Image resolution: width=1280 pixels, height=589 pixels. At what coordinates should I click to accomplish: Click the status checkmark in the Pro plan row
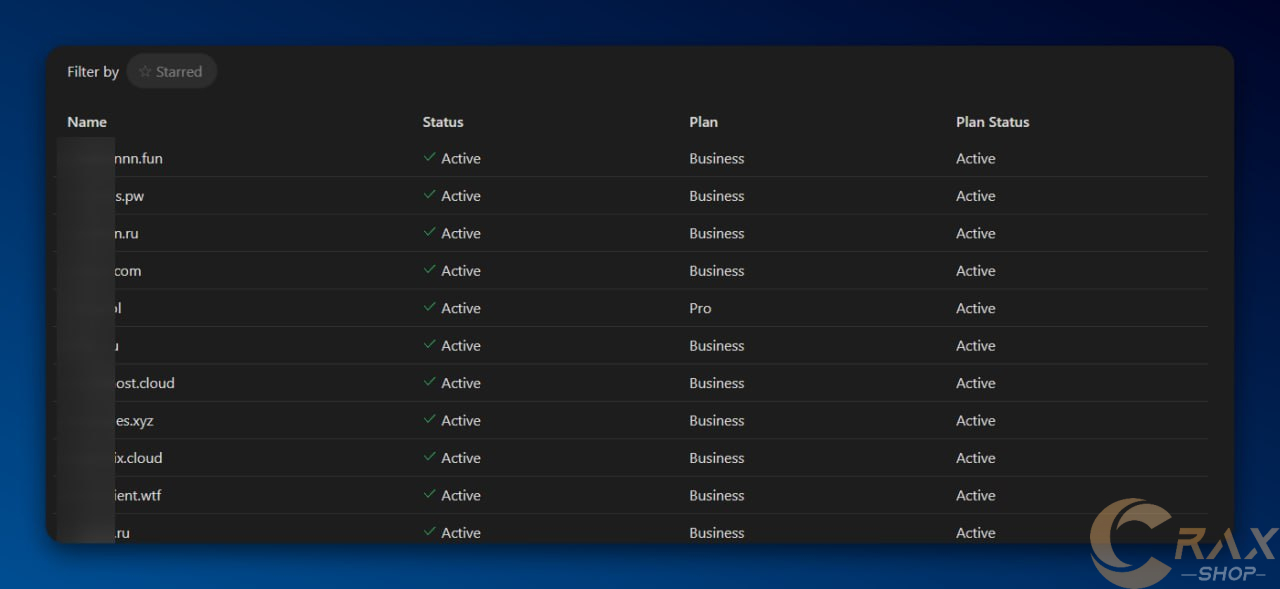point(429,307)
